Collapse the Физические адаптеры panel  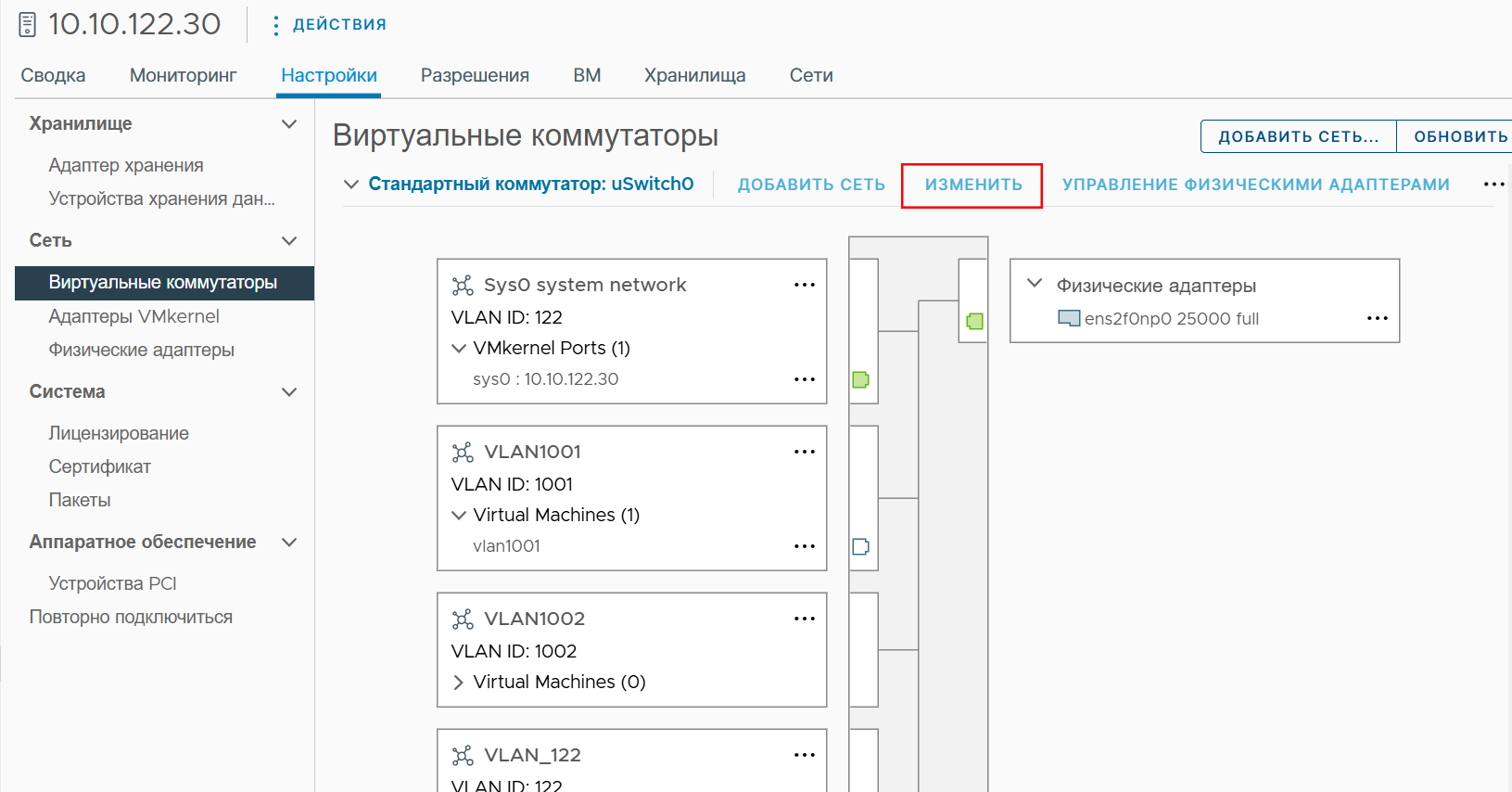(1036, 284)
